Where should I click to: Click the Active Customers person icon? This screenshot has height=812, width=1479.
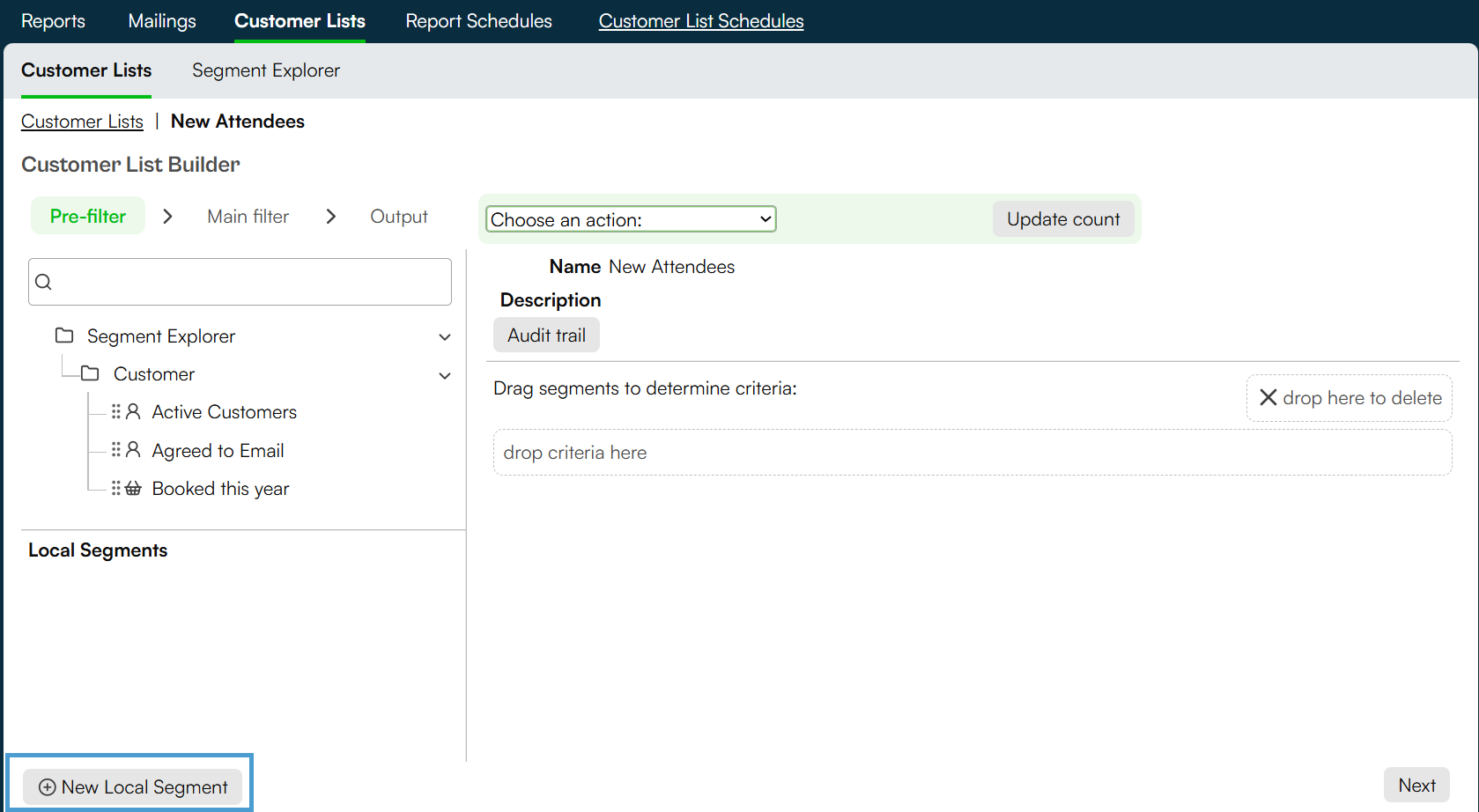click(133, 411)
